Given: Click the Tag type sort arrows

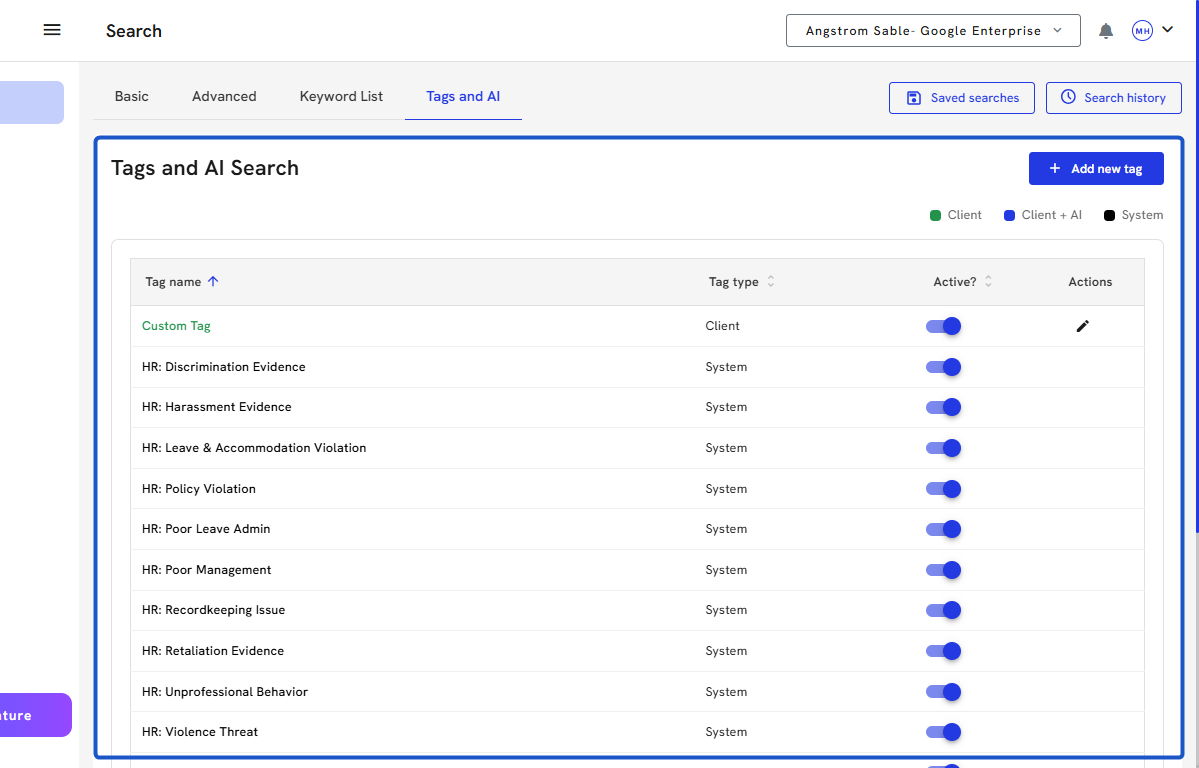Looking at the screenshot, I should [x=771, y=282].
